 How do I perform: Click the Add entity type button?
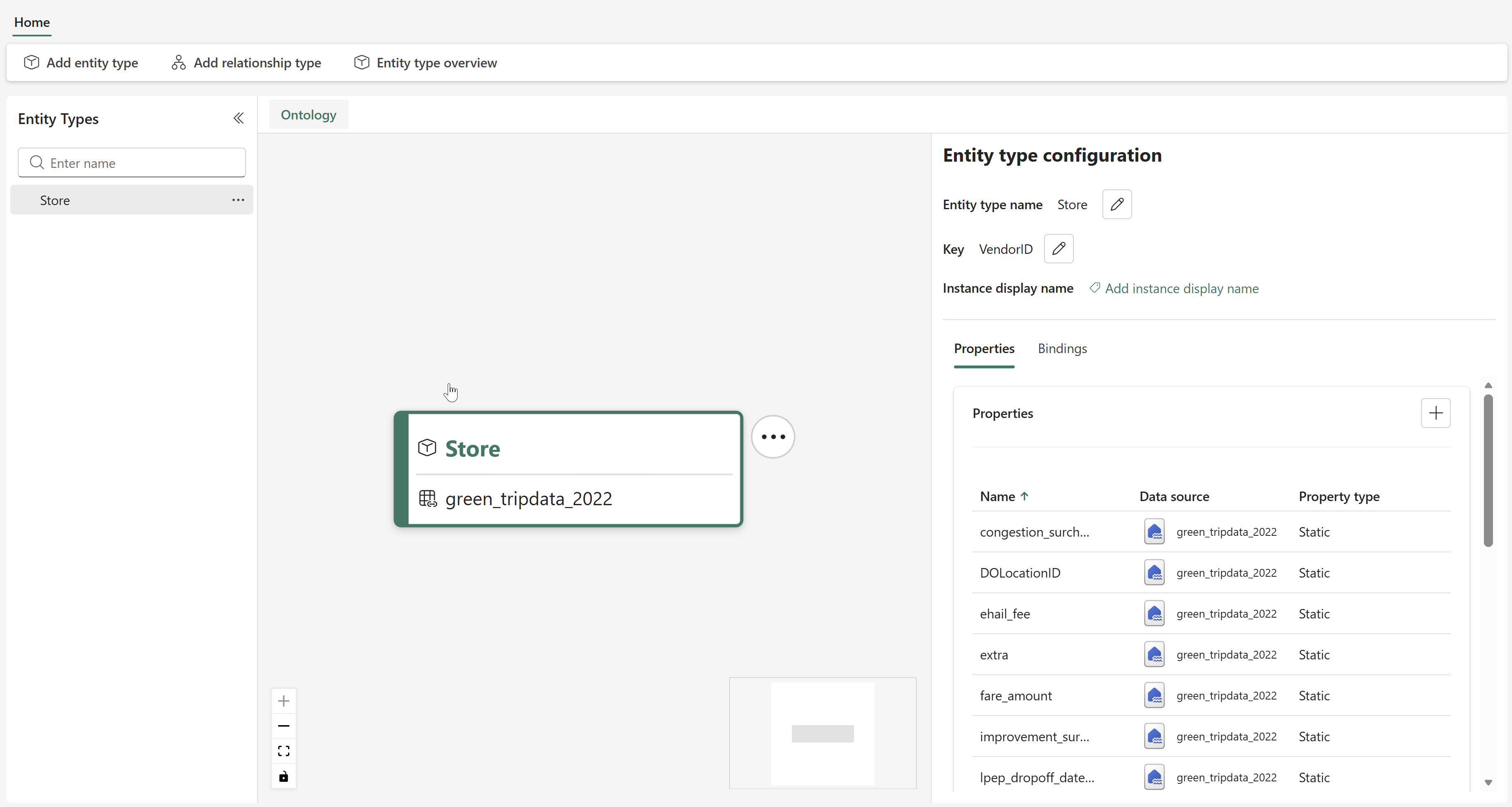(81, 63)
